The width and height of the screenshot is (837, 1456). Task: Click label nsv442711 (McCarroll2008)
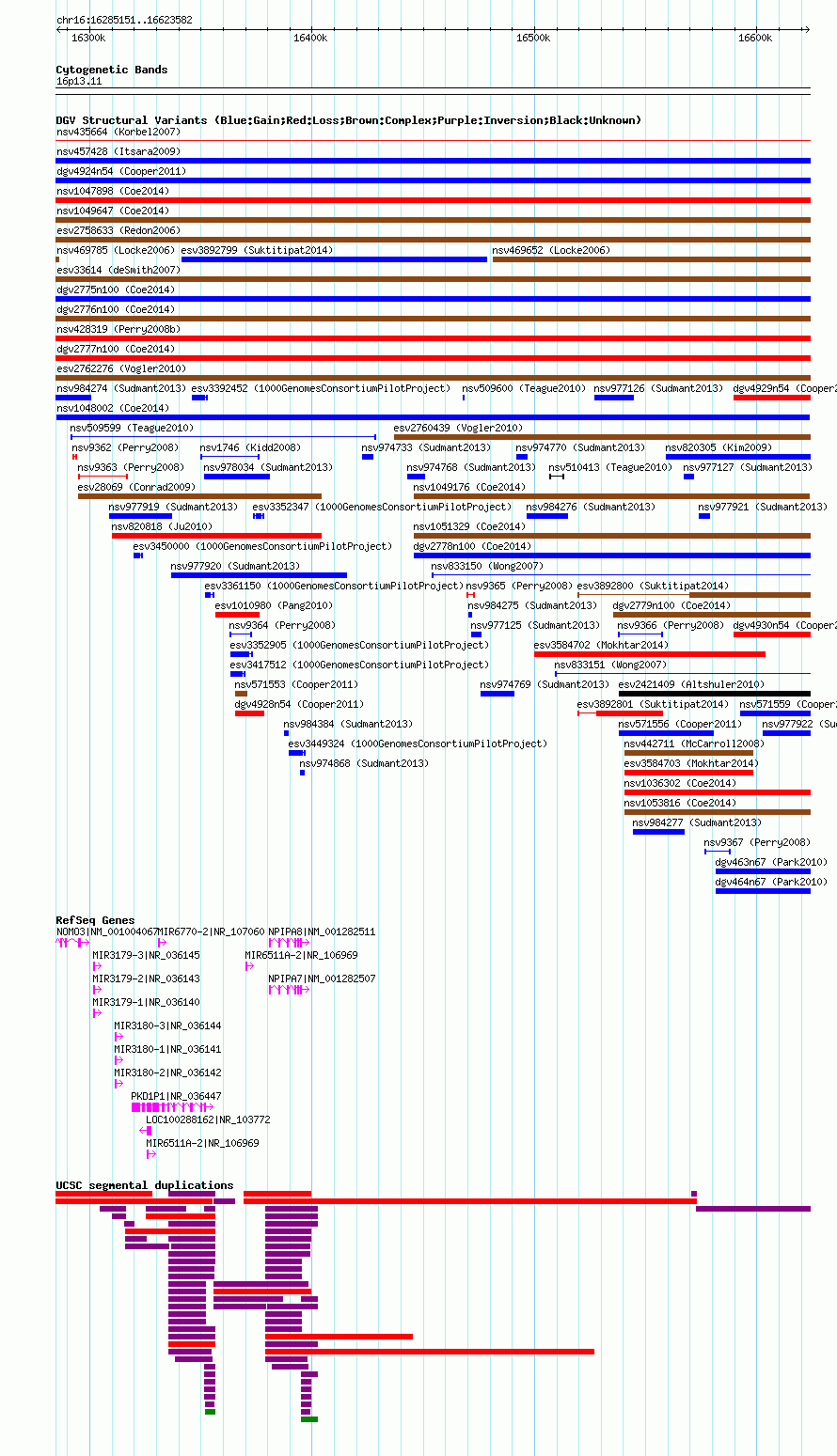coord(695,744)
